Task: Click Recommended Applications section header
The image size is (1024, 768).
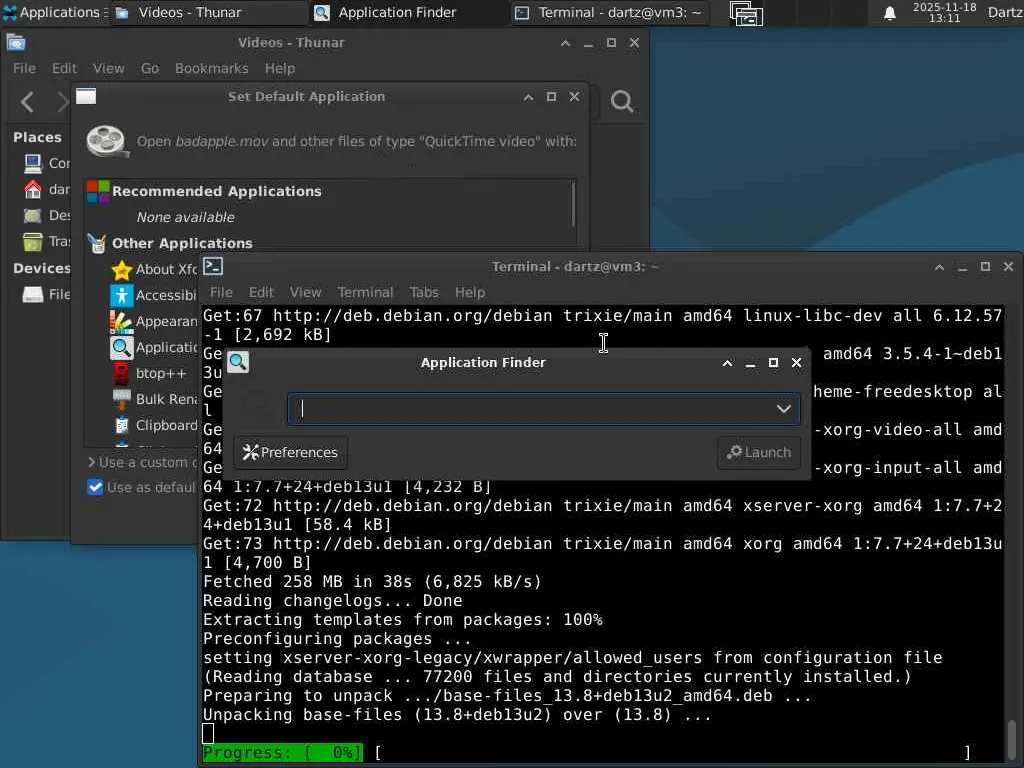Action: point(216,191)
